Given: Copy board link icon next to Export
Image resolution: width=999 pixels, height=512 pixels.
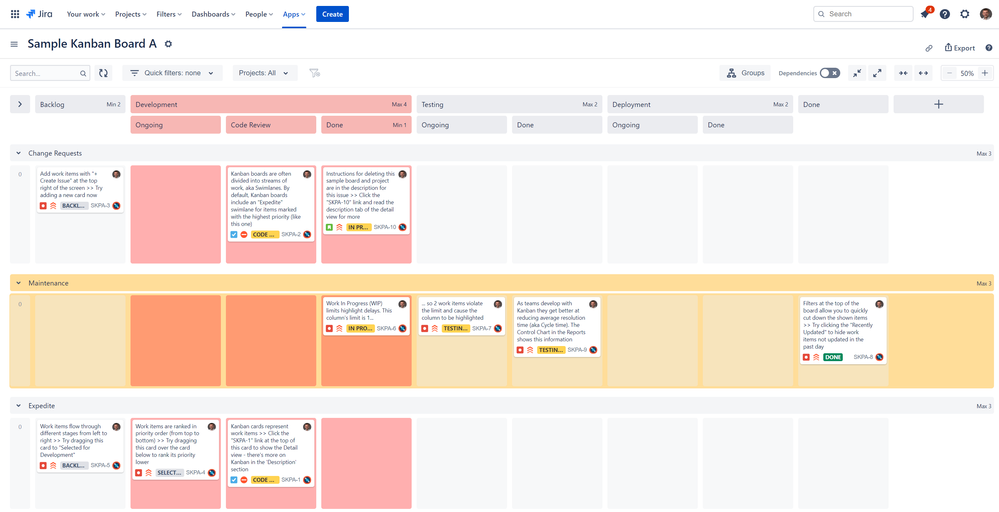Looking at the screenshot, I should tap(929, 48).
